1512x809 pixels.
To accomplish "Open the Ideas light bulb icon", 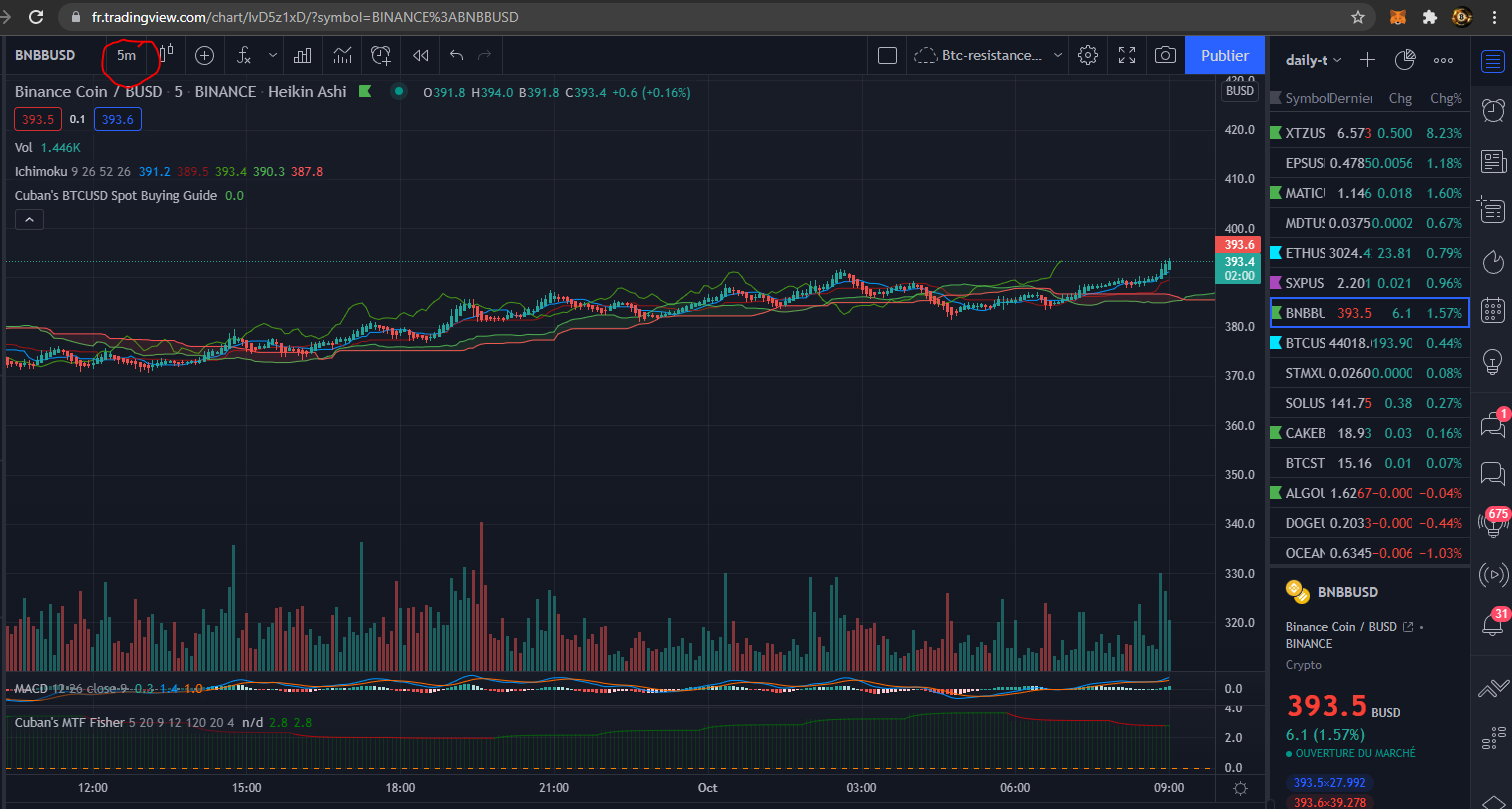I will coord(1492,360).
